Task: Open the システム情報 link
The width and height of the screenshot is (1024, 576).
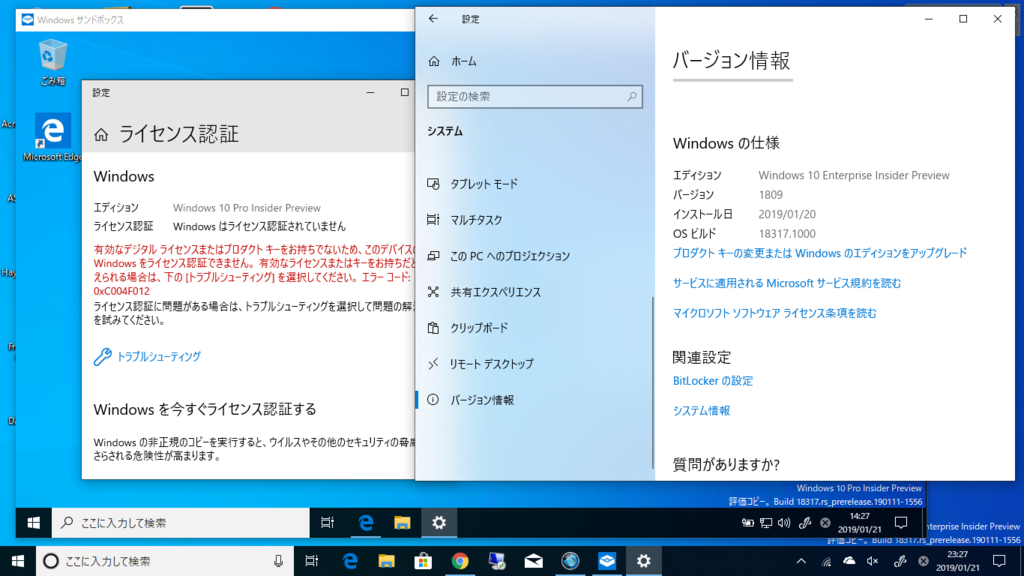Action: (x=701, y=410)
